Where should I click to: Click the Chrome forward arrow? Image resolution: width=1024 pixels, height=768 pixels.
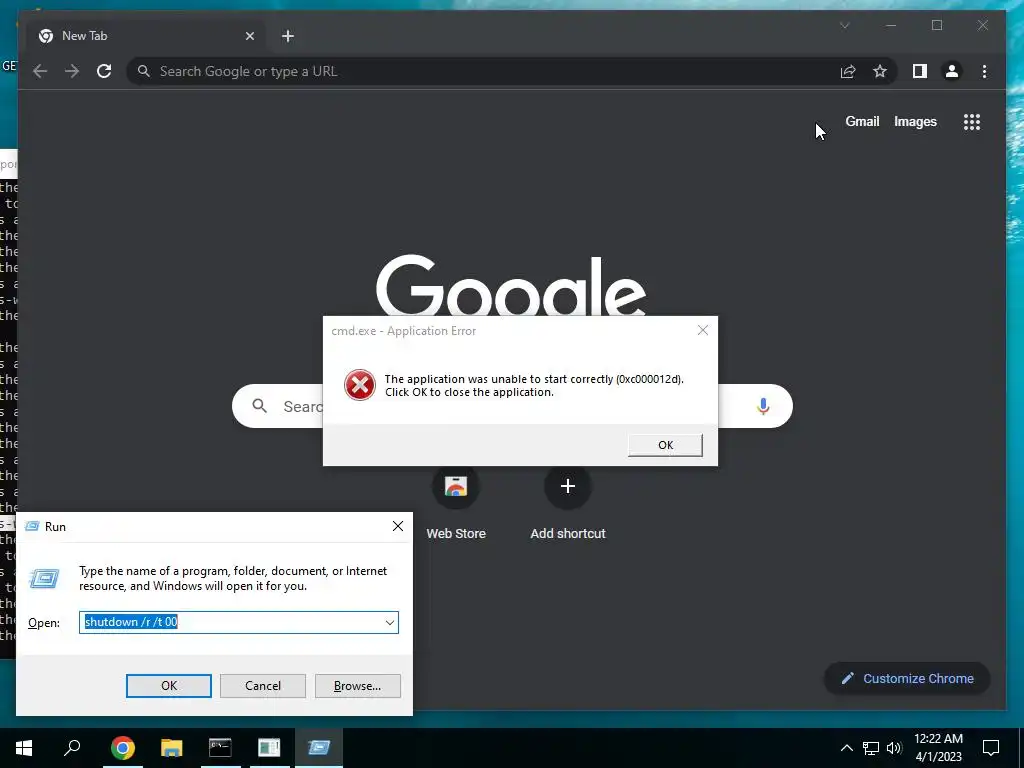point(72,71)
